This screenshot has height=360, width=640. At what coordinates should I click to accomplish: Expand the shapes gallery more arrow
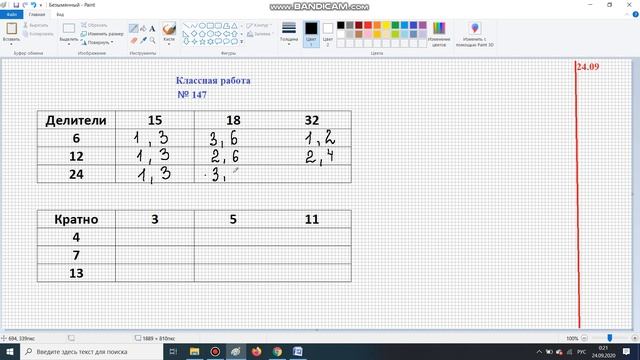point(242,42)
